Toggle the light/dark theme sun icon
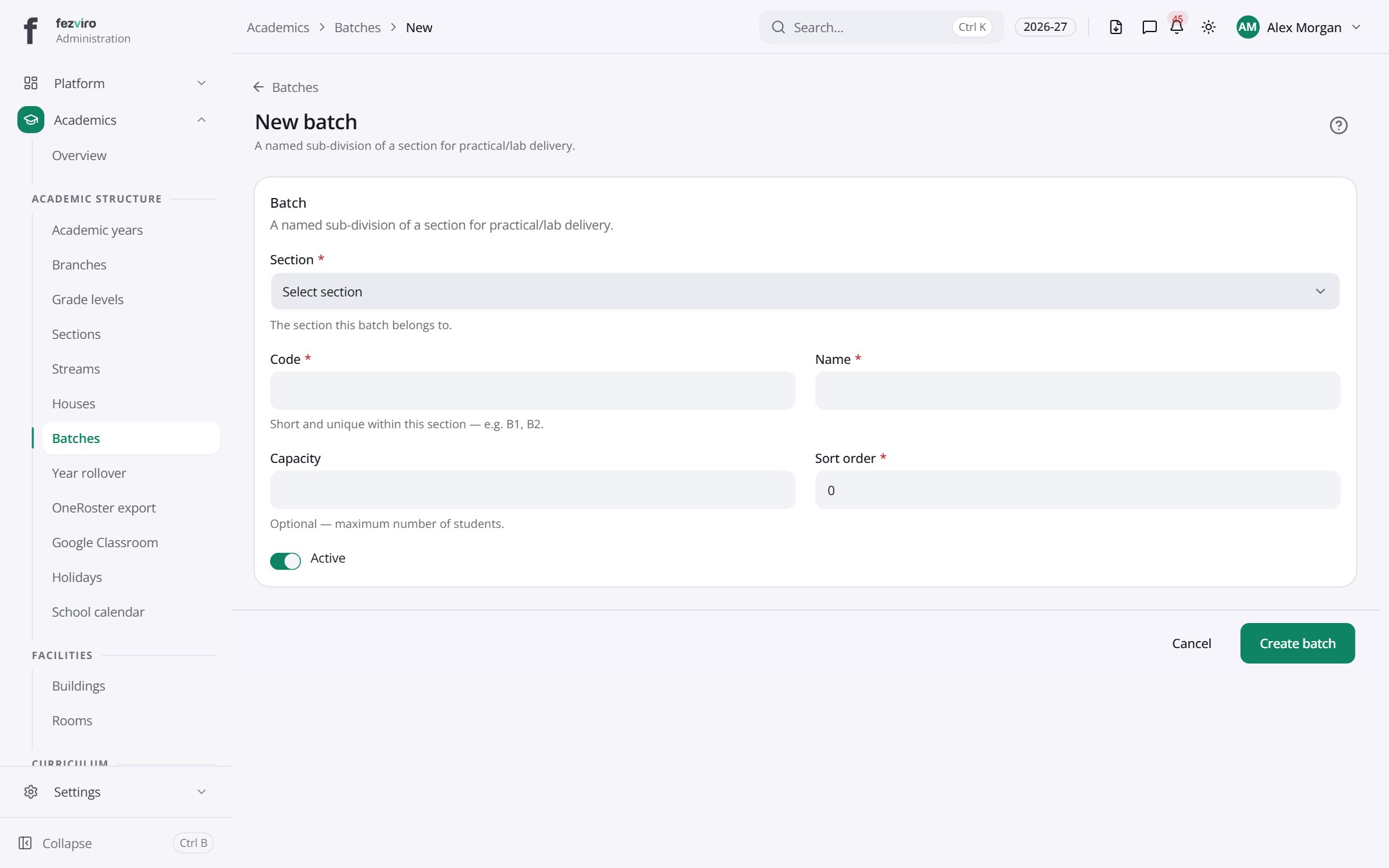The height and width of the screenshot is (868, 1389). (x=1208, y=27)
